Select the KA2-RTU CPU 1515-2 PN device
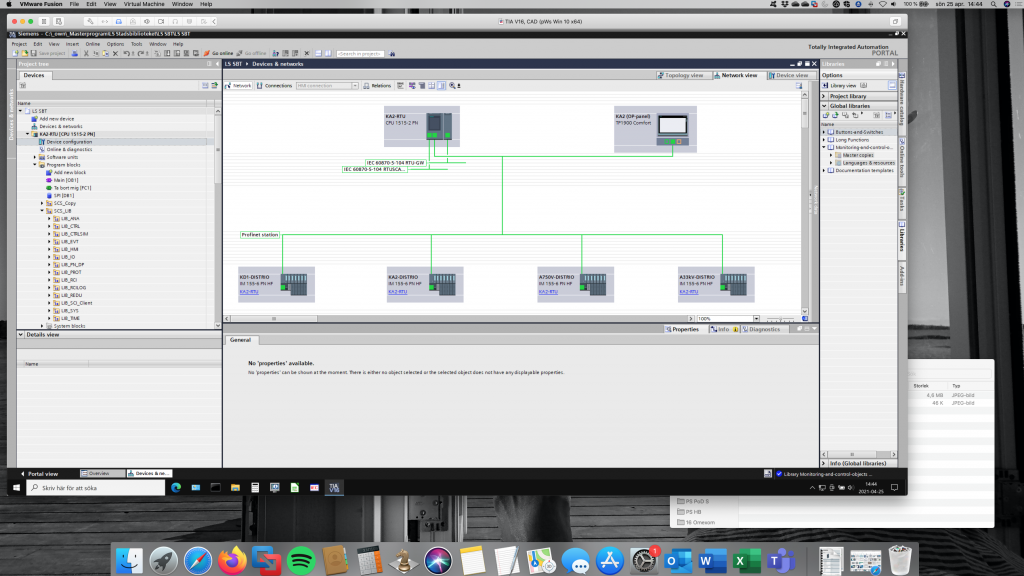The image size is (1024, 576). pos(422,126)
